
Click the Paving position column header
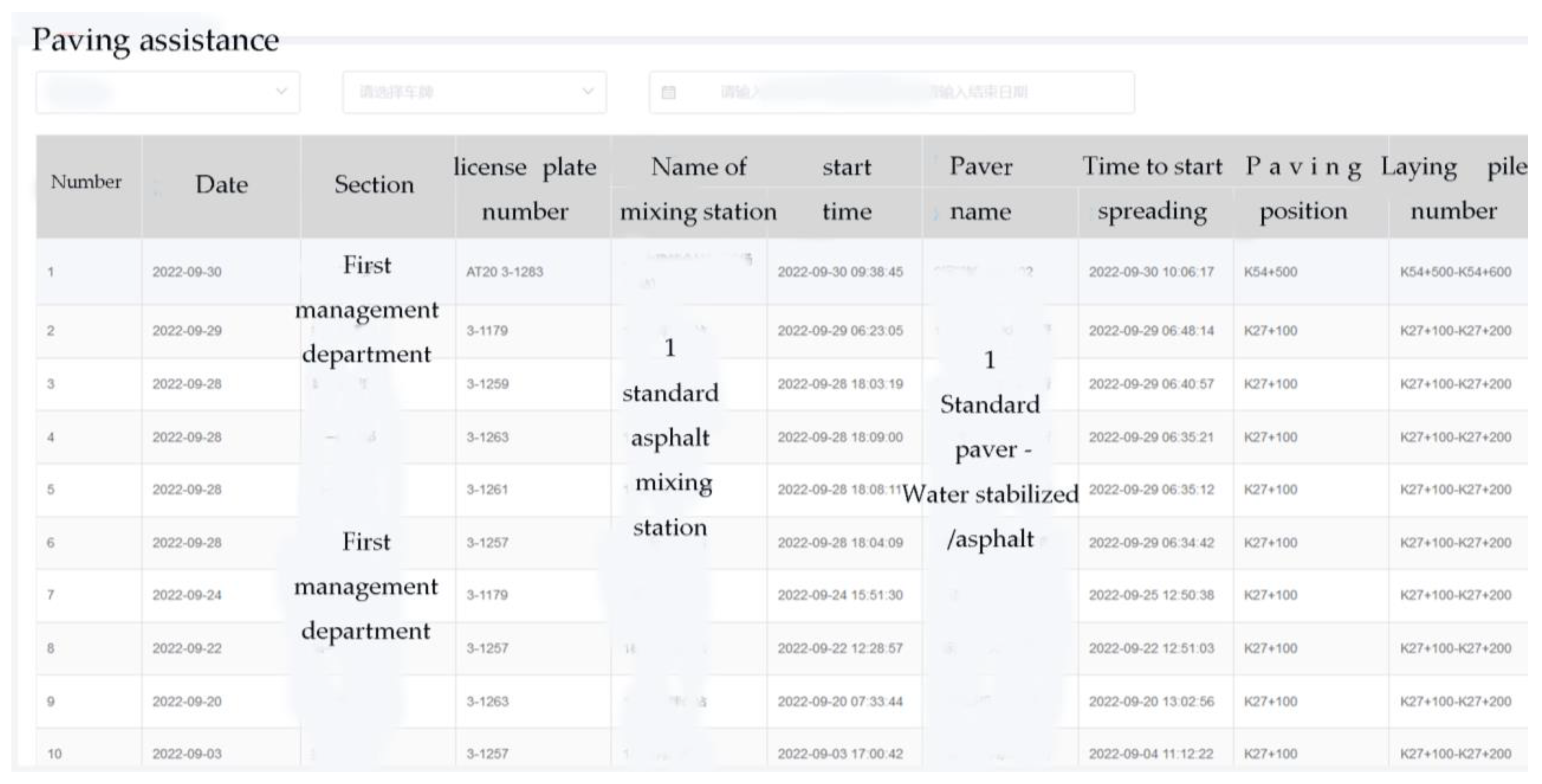click(x=1303, y=188)
